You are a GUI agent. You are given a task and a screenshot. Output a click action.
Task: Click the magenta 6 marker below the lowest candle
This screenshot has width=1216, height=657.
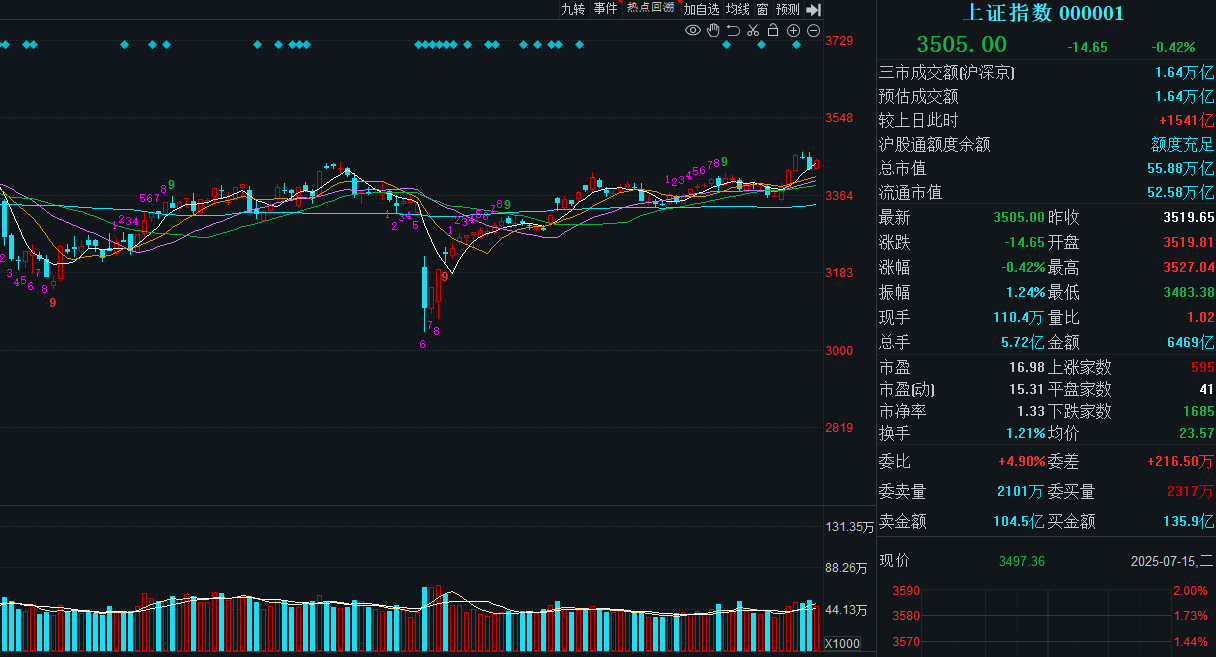click(x=422, y=344)
